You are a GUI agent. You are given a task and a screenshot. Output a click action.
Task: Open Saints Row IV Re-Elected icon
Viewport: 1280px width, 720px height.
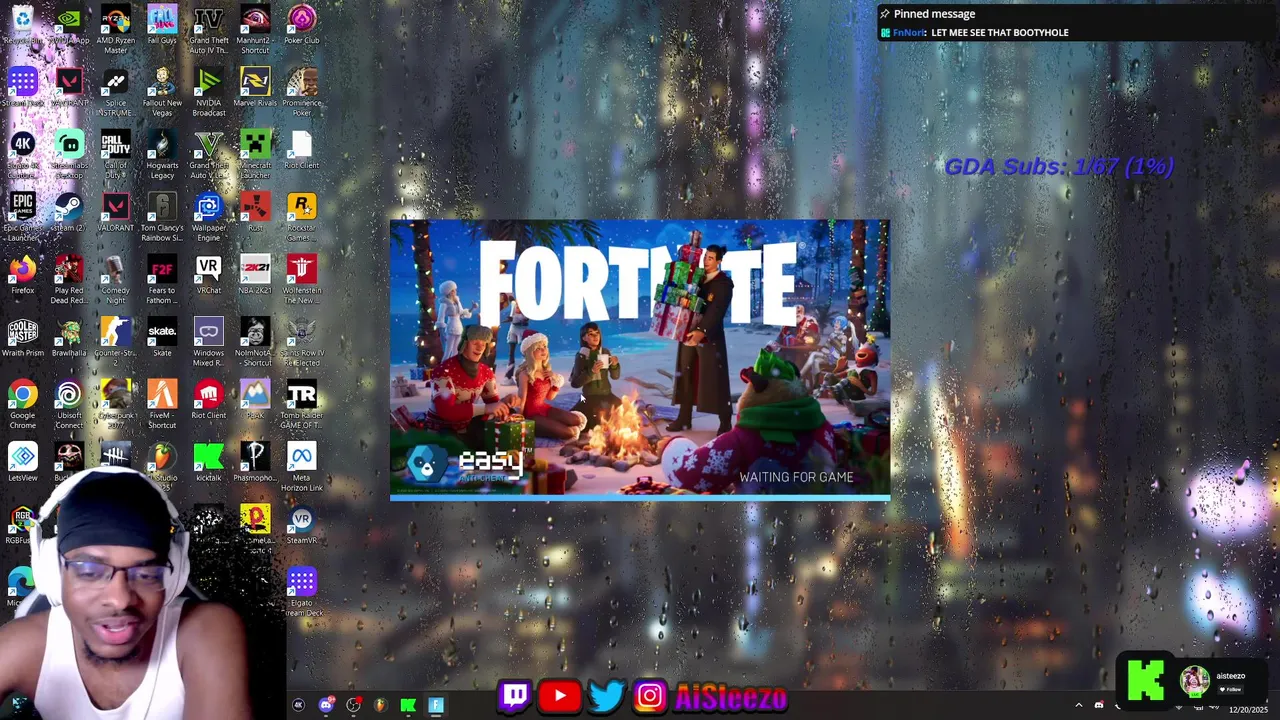[301, 342]
